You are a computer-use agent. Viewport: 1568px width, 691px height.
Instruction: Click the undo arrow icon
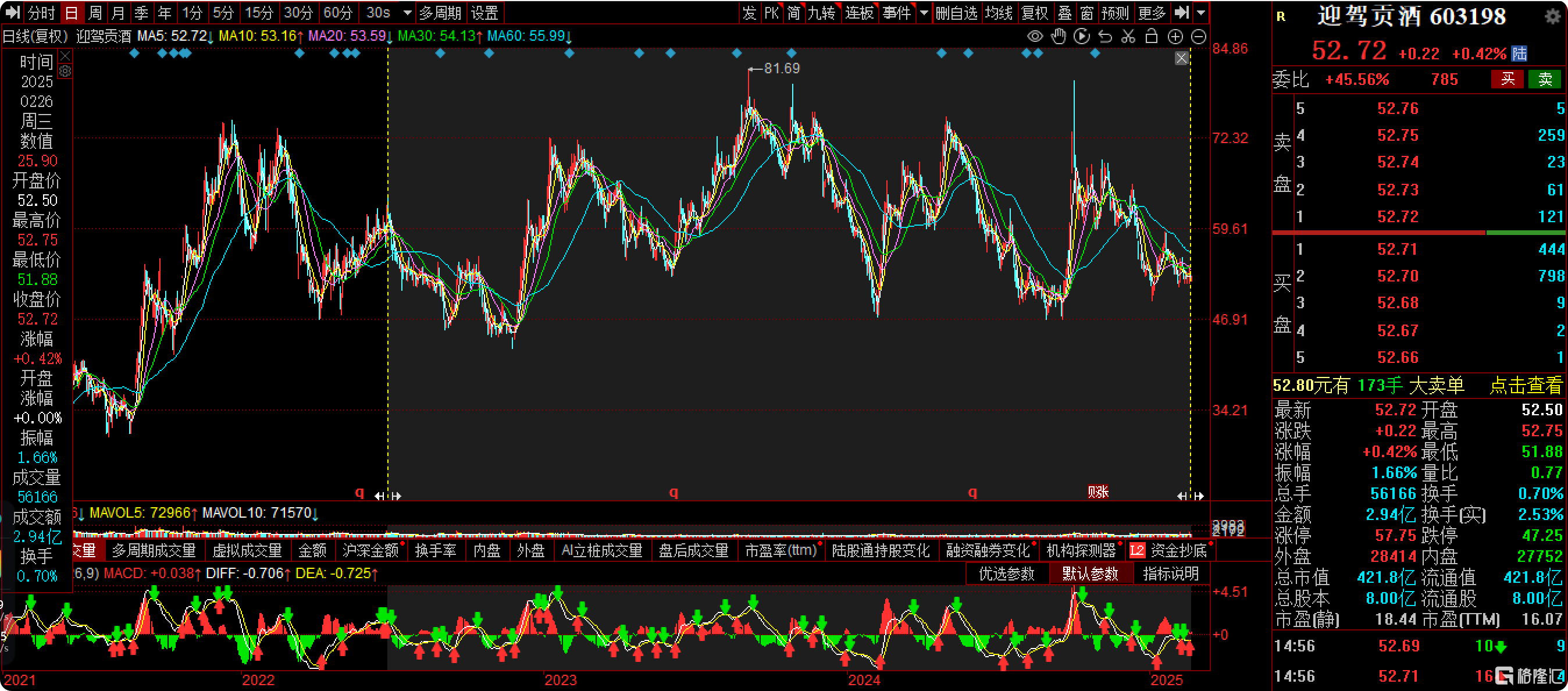[1105, 37]
